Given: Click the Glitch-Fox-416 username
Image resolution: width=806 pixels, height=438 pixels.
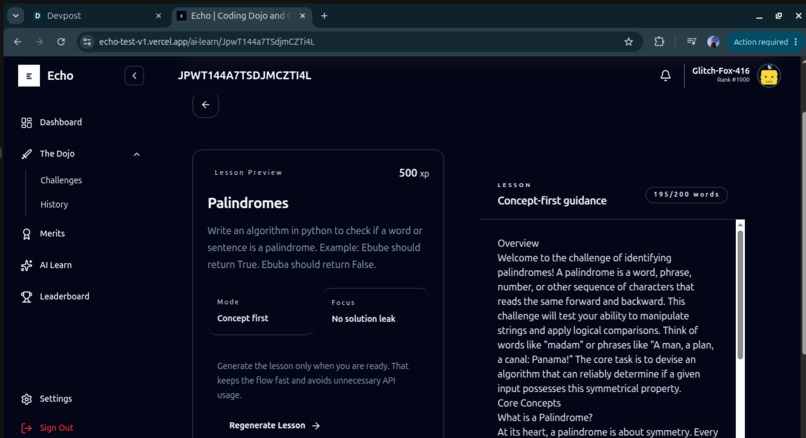Looking at the screenshot, I should [721, 71].
